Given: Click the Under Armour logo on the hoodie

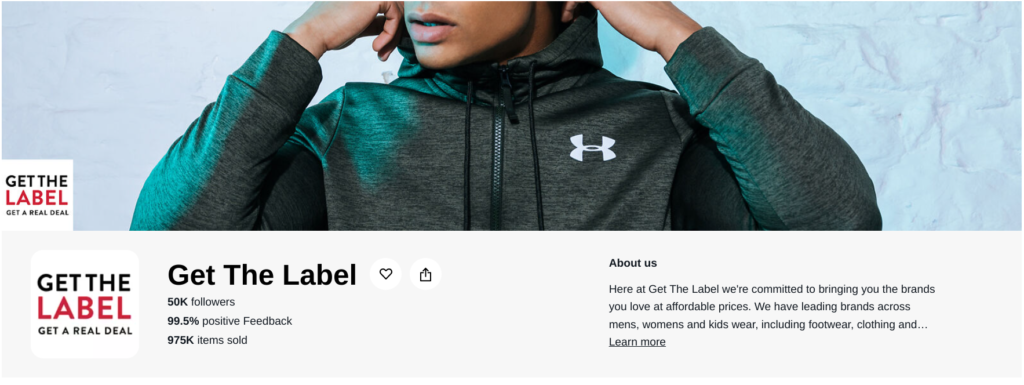Looking at the screenshot, I should coord(592,147).
